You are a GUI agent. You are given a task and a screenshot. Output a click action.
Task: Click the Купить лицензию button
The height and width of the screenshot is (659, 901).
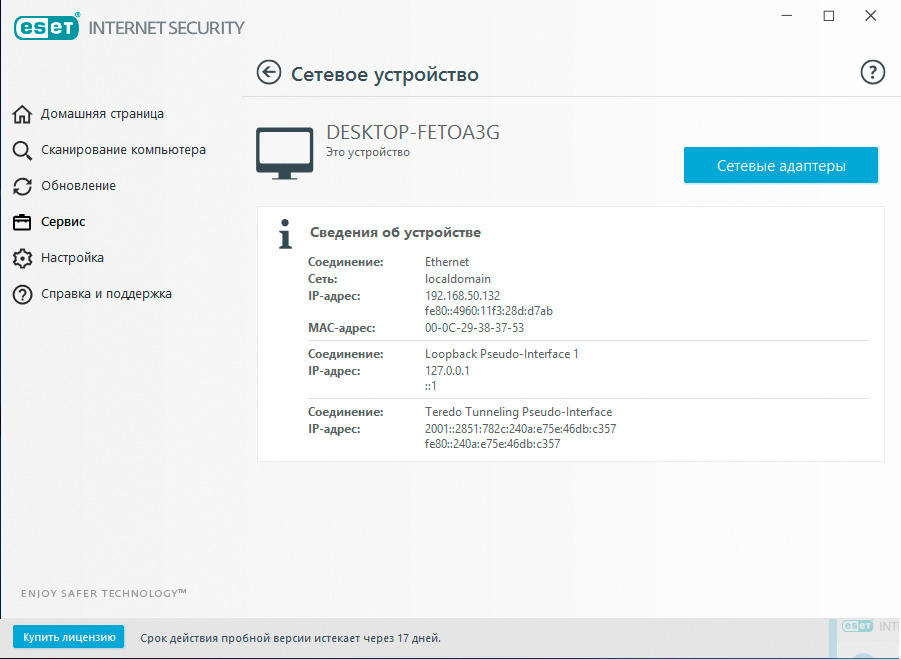pyautogui.click(x=68, y=637)
